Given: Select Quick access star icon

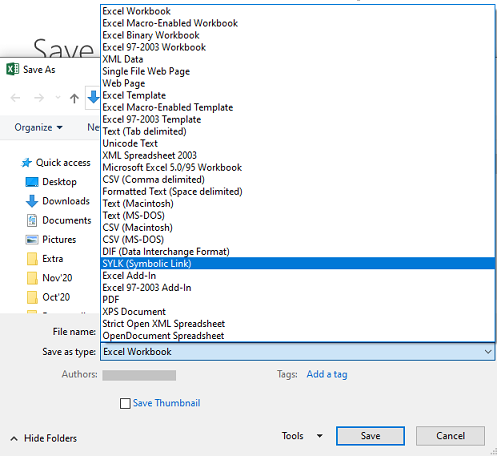Looking at the screenshot, I should coord(27,163).
